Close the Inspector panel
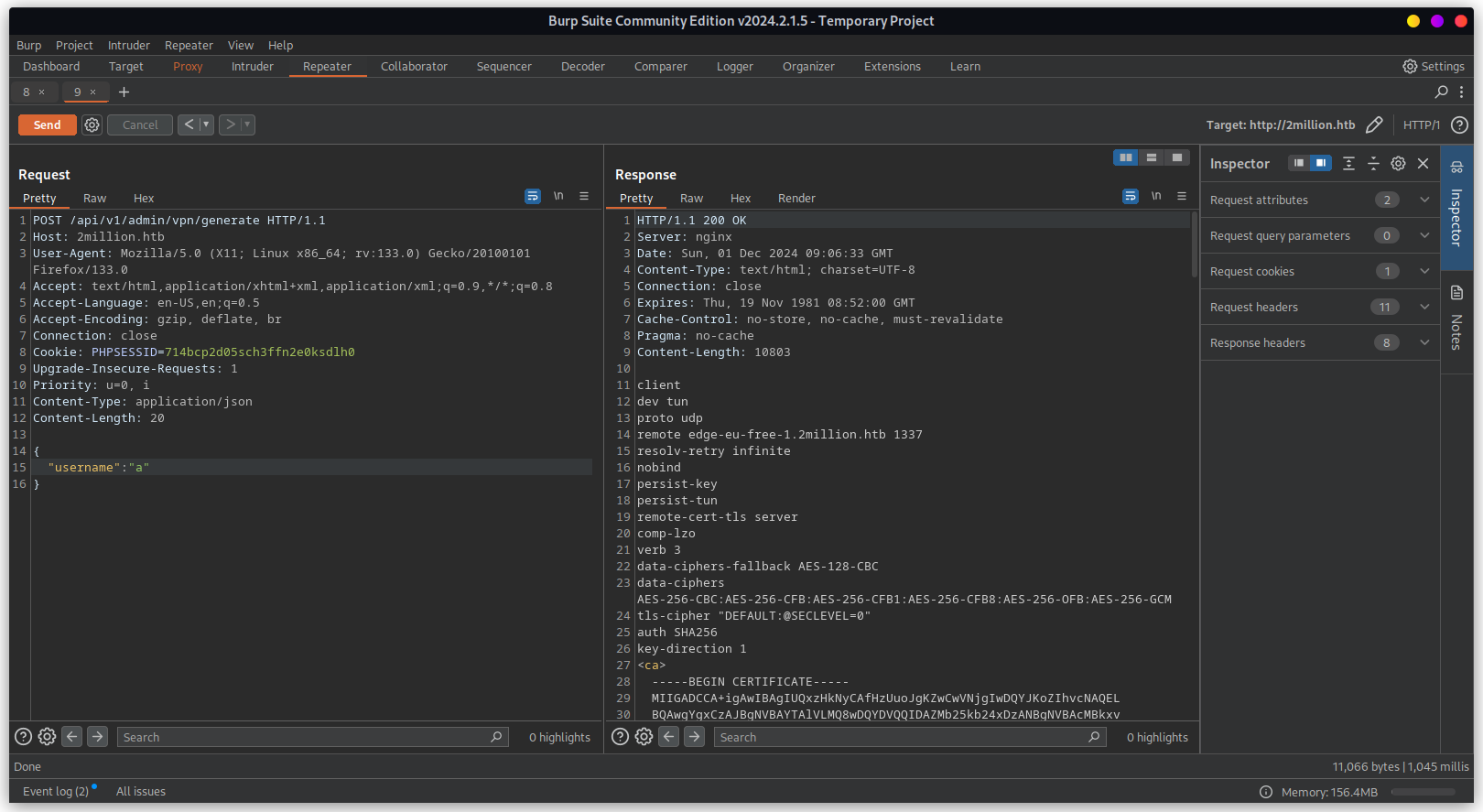The image size is (1483, 812). 1423,163
